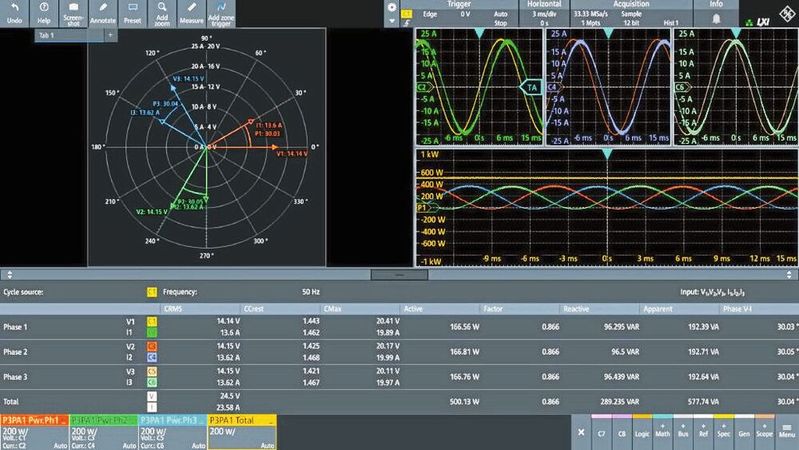The width and height of the screenshot is (799, 450).
Task: Click the Preset toolbar icon
Action: [x=132, y=13]
